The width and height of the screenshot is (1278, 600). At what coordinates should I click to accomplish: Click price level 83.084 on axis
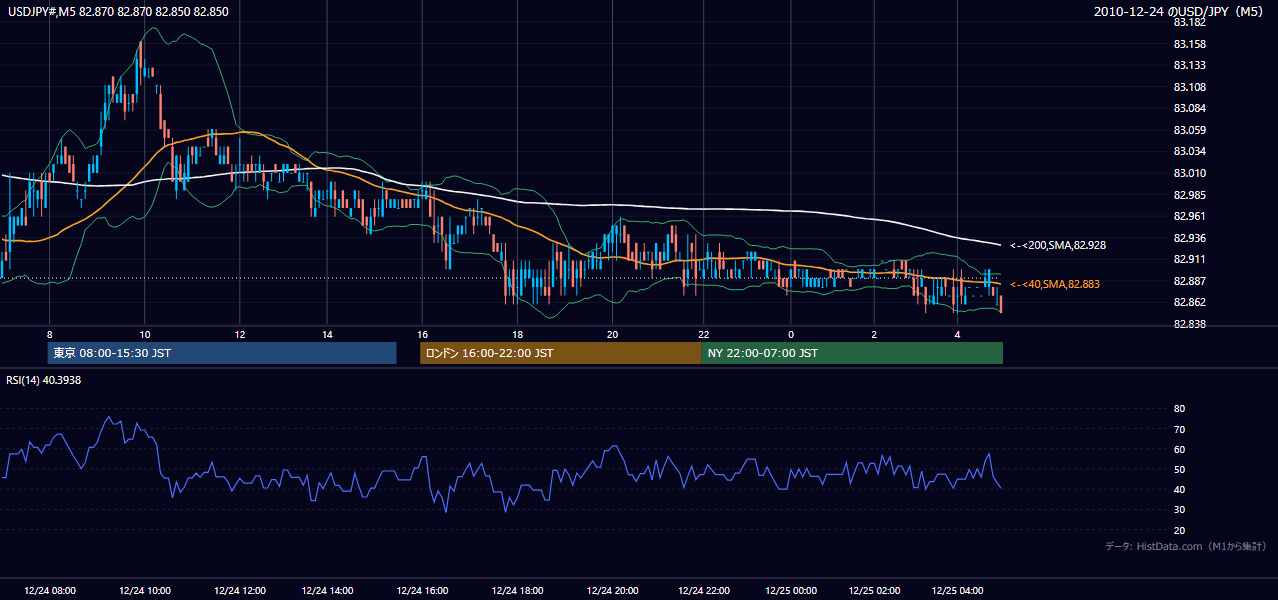pos(1190,108)
